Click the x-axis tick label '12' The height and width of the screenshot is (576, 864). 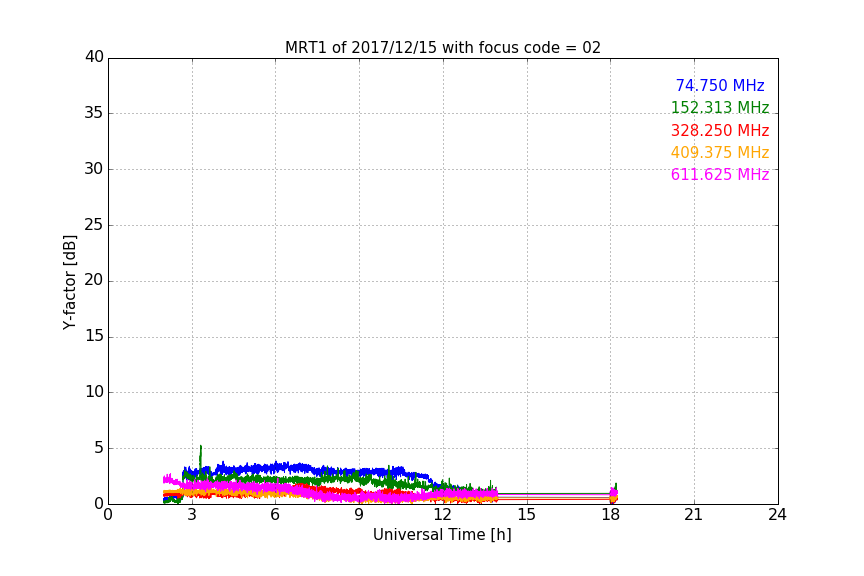[443, 515]
